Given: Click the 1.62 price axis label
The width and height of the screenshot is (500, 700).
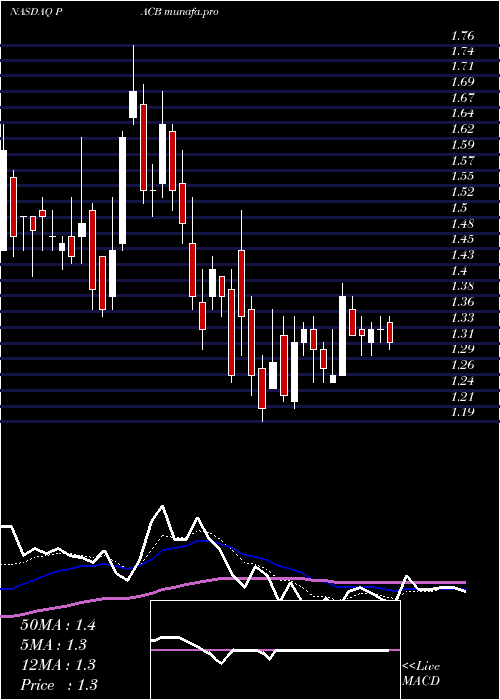Looking at the screenshot, I should click(x=462, y=129).
